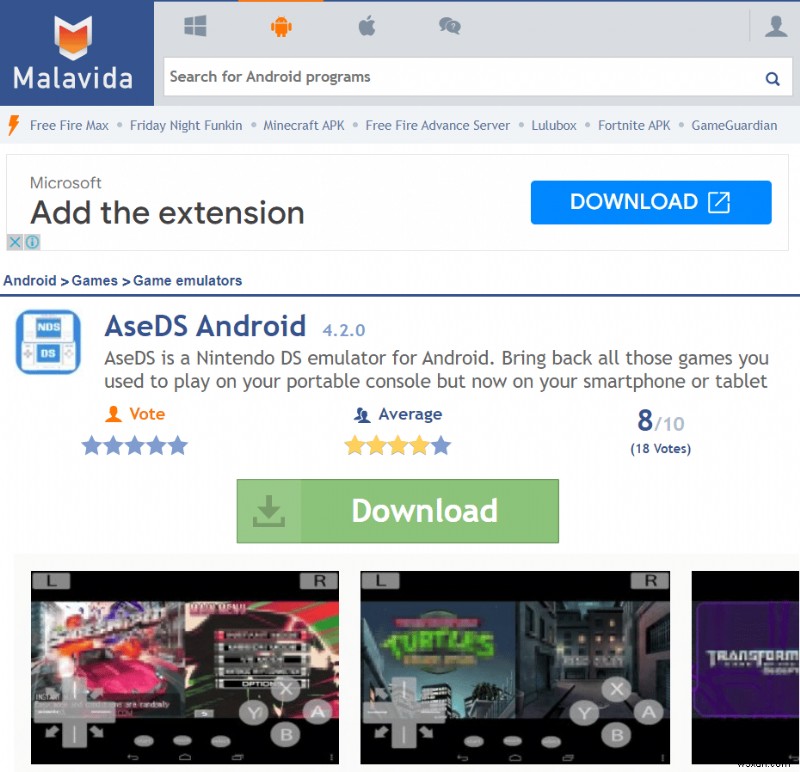Click the green Download button
The height and width of the screenshot is (772, 800).
(x=397, y=511)
